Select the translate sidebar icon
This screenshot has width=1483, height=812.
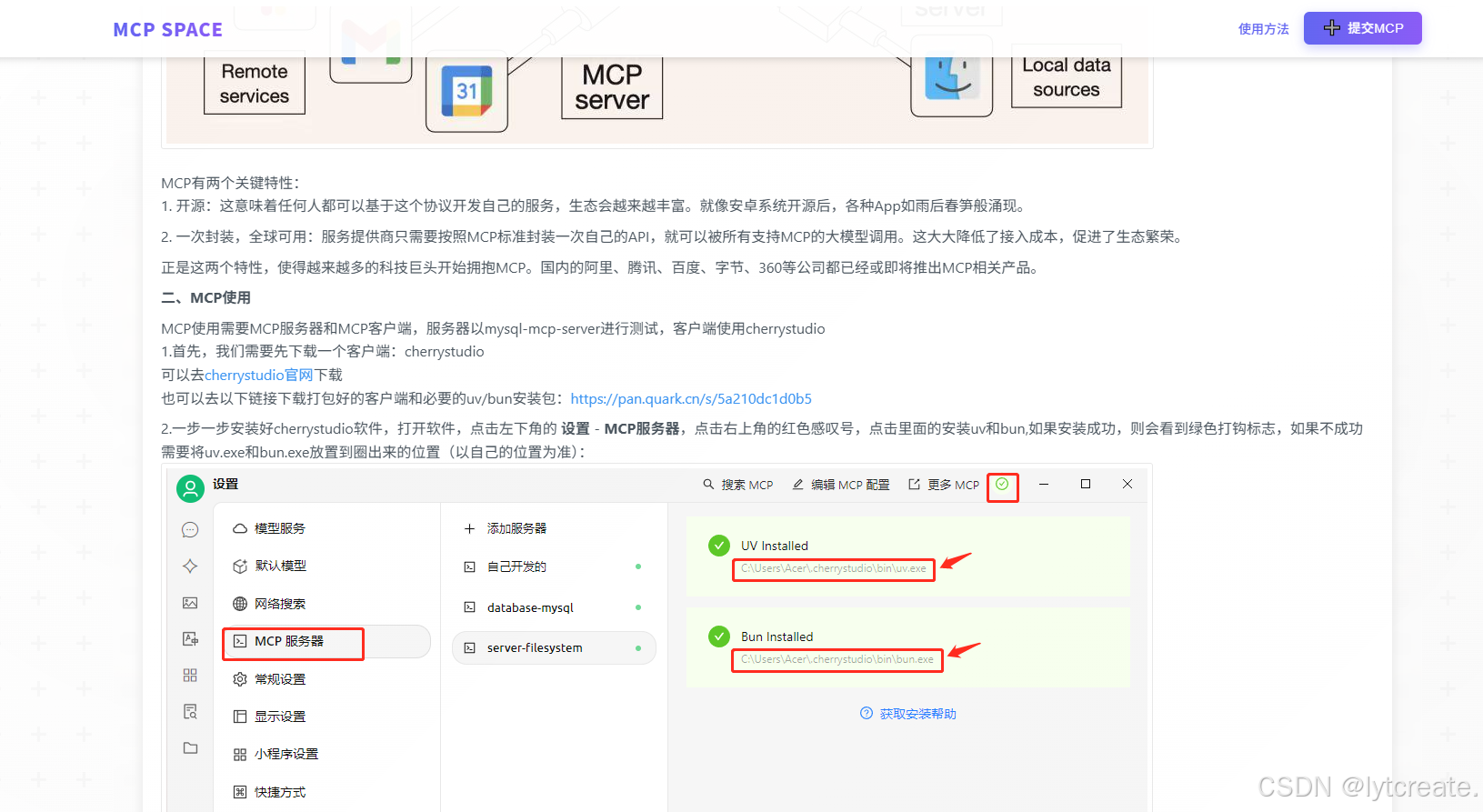pyautogui.click(x=190, y=639)
